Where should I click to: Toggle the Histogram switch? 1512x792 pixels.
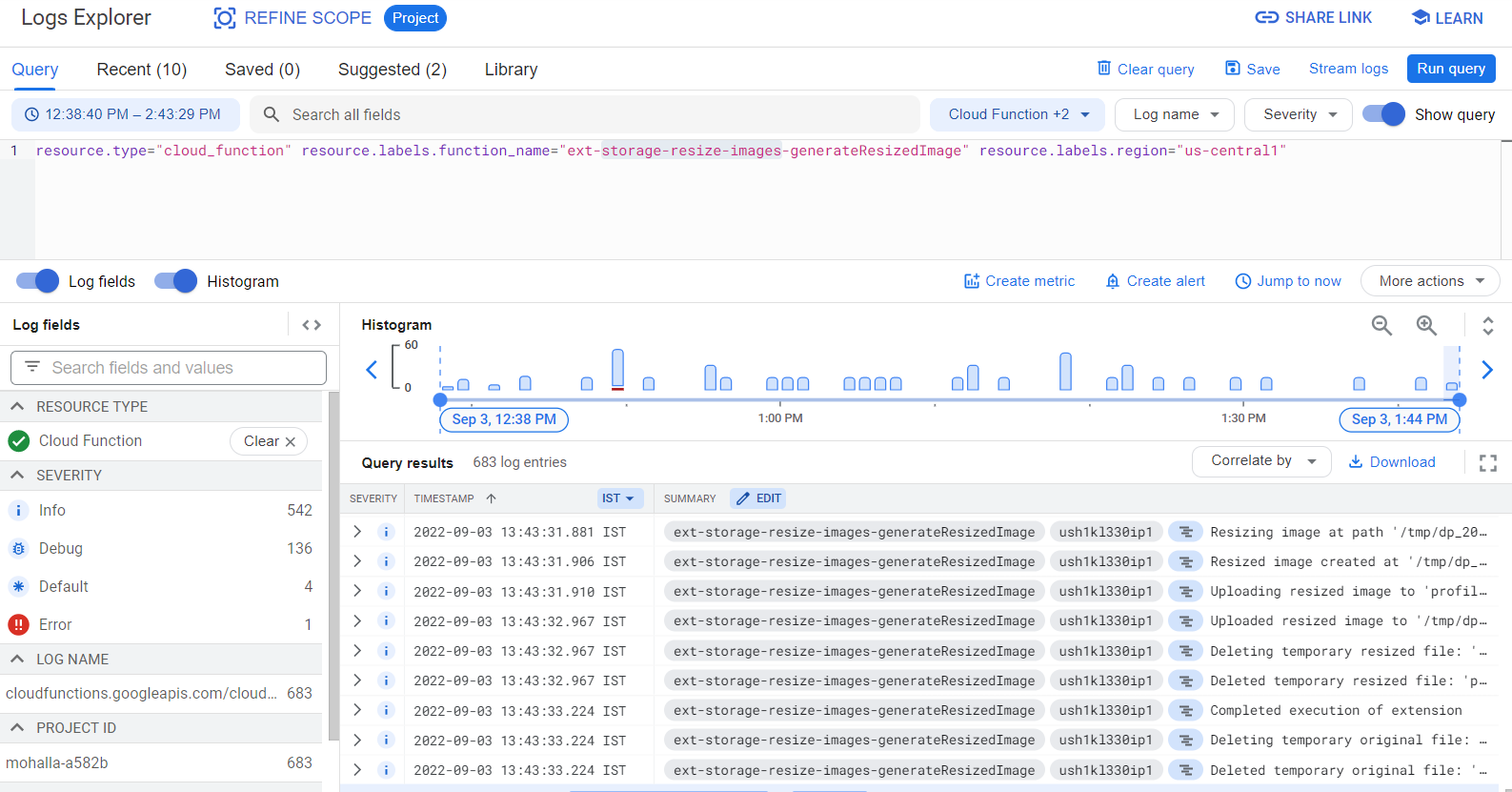click(176, 281)
